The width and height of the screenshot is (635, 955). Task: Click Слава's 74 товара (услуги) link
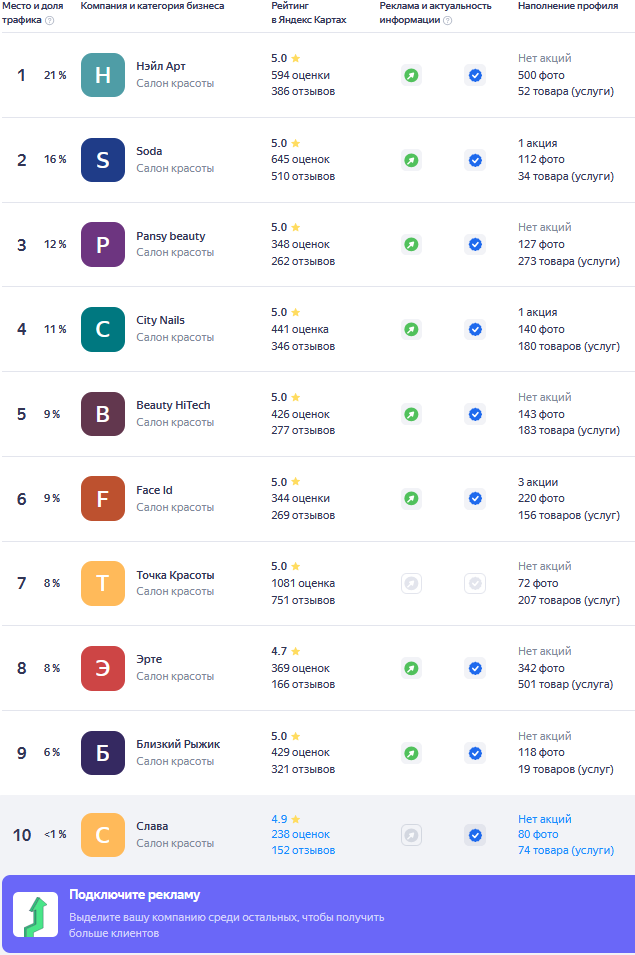tap(566, 850)
